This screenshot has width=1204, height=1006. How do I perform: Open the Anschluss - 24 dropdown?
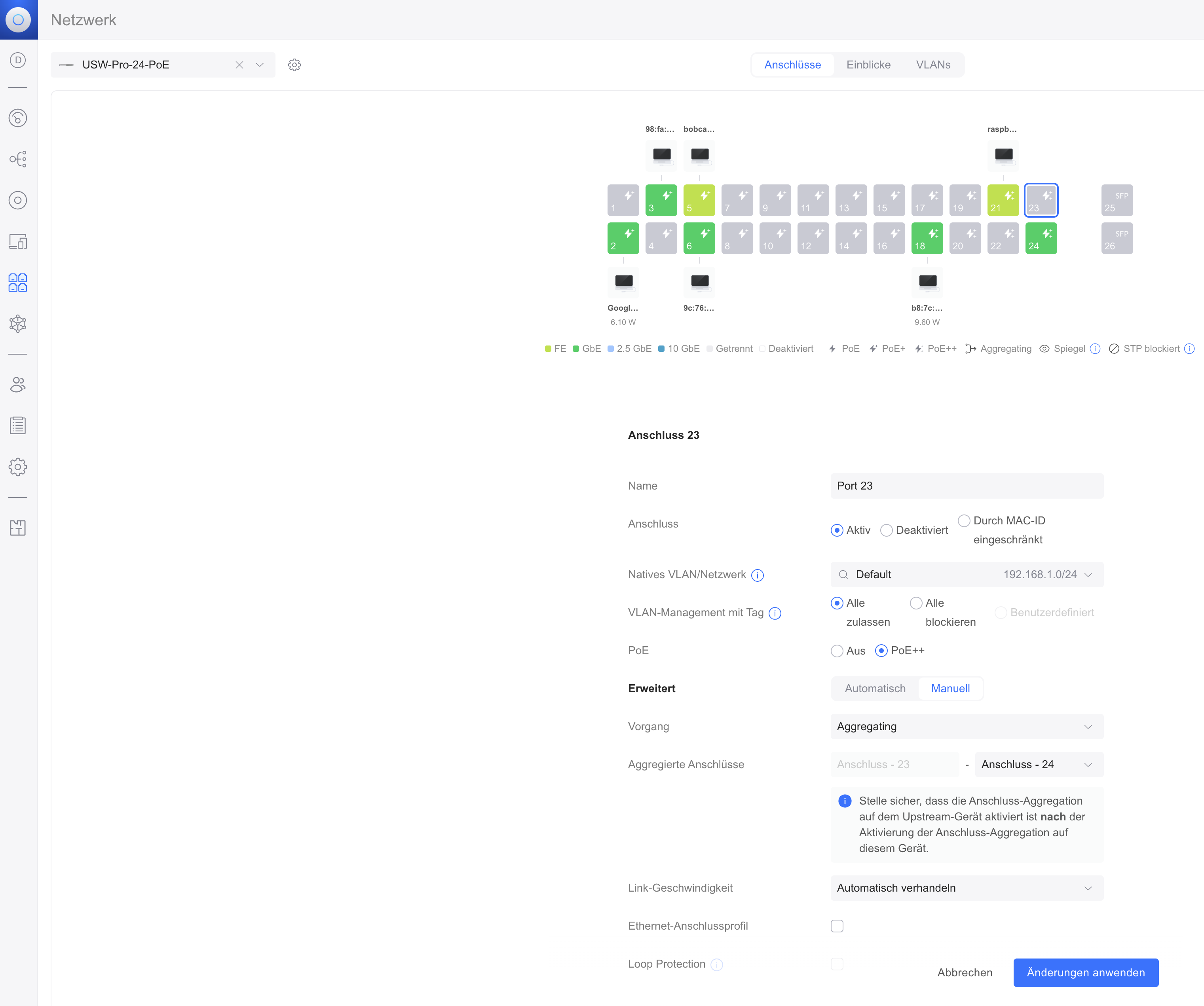(1039, 764)
